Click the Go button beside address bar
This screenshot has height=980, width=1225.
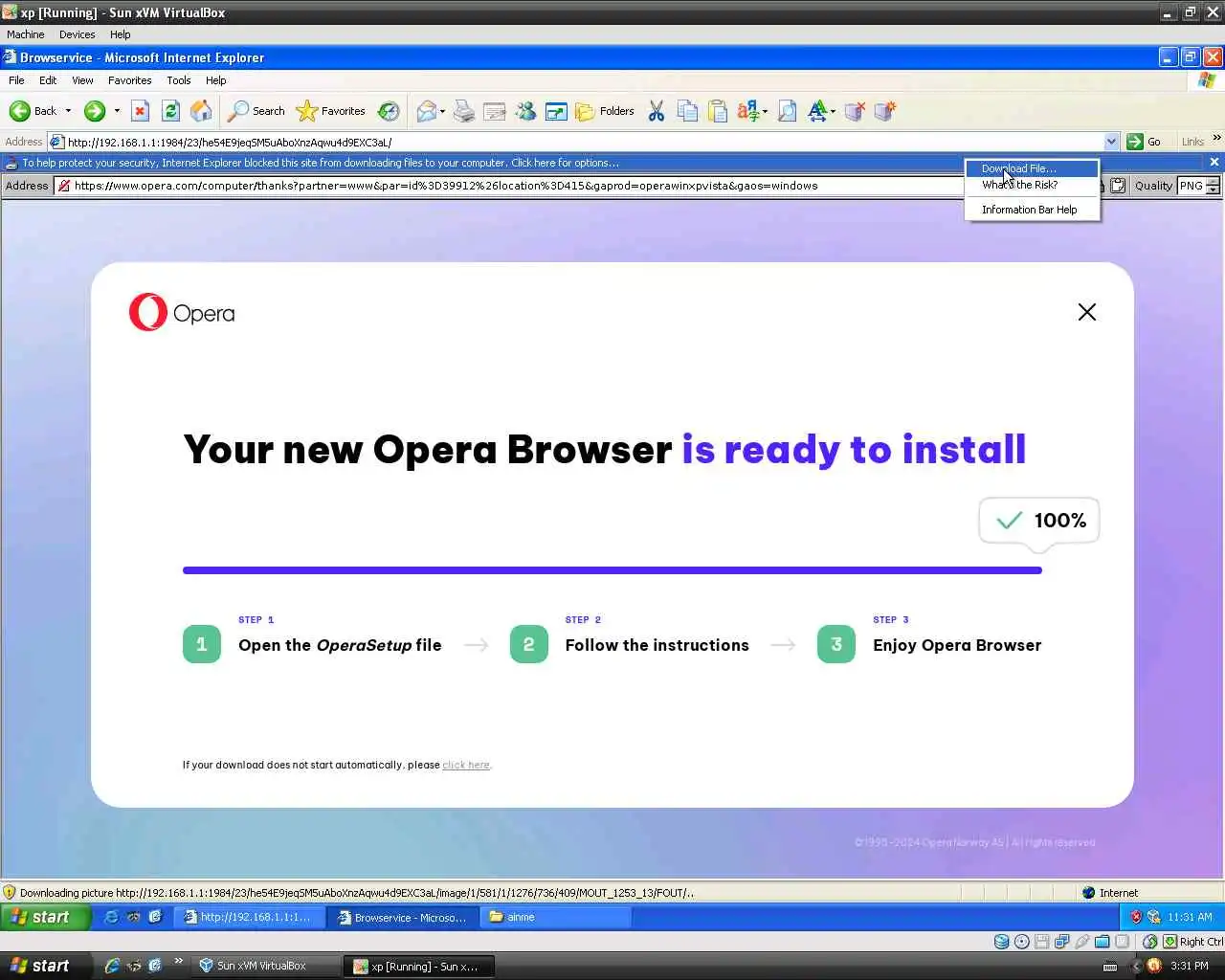pyautogui.click(x=1145, y=142)
